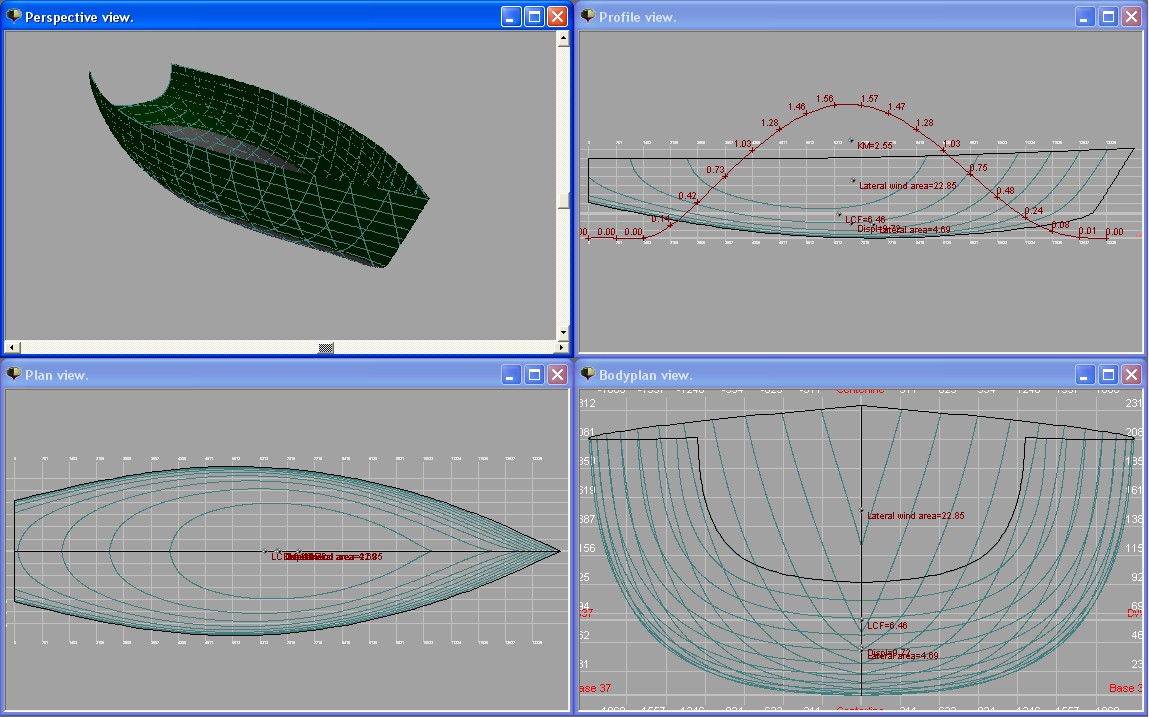Click the 0.73 curve value in Profile view
The width and height of the screenshot is (1149, 717).
[715, 169]
